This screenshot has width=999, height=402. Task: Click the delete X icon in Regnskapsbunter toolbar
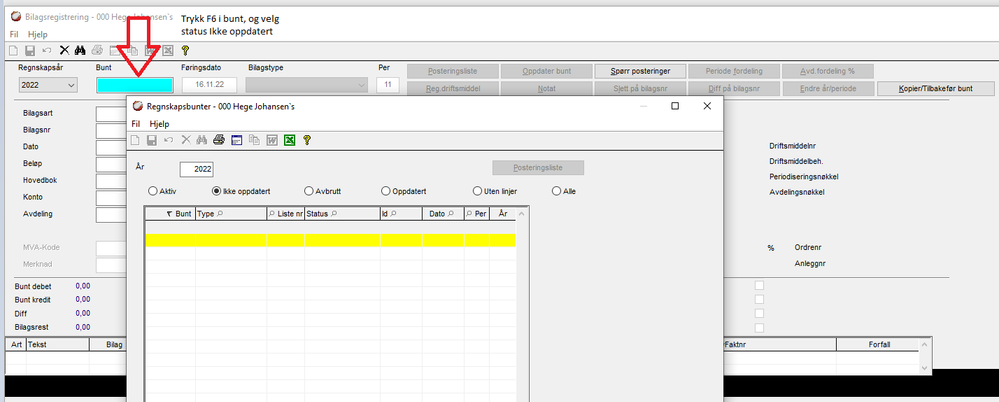tap(186, 140)
